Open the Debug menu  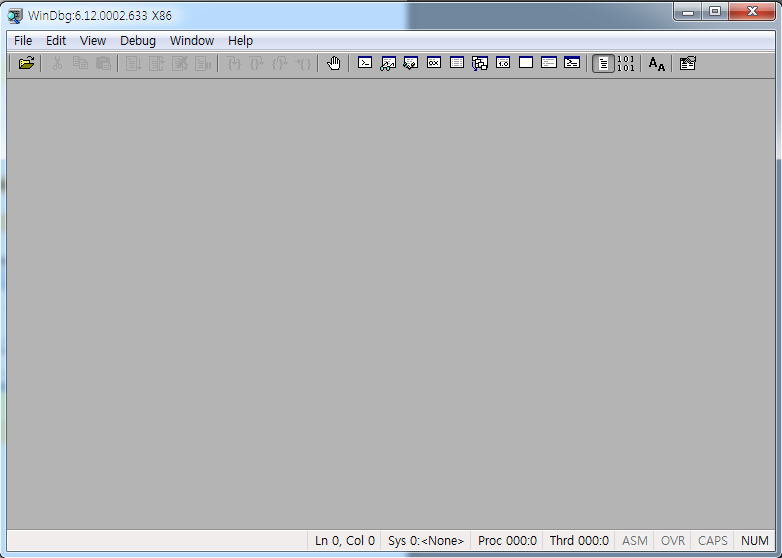[x=138, y=41]
